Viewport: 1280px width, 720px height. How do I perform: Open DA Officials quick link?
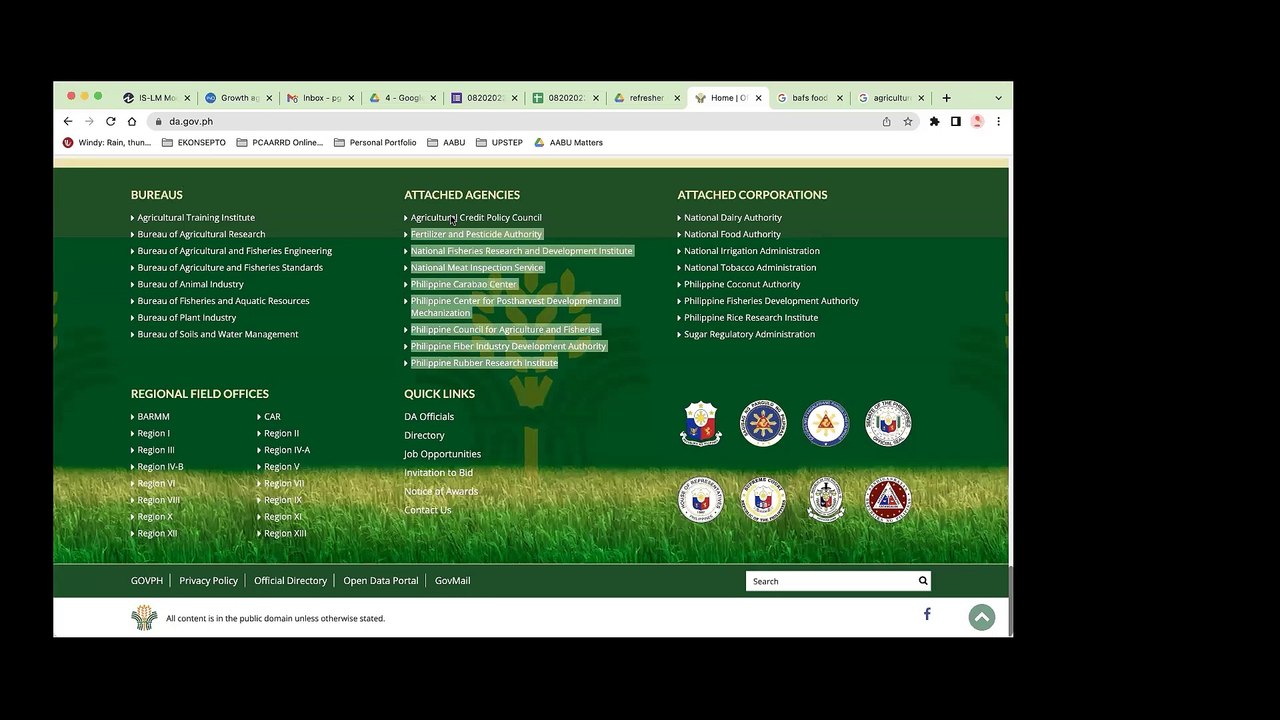(x=429, y=416)
